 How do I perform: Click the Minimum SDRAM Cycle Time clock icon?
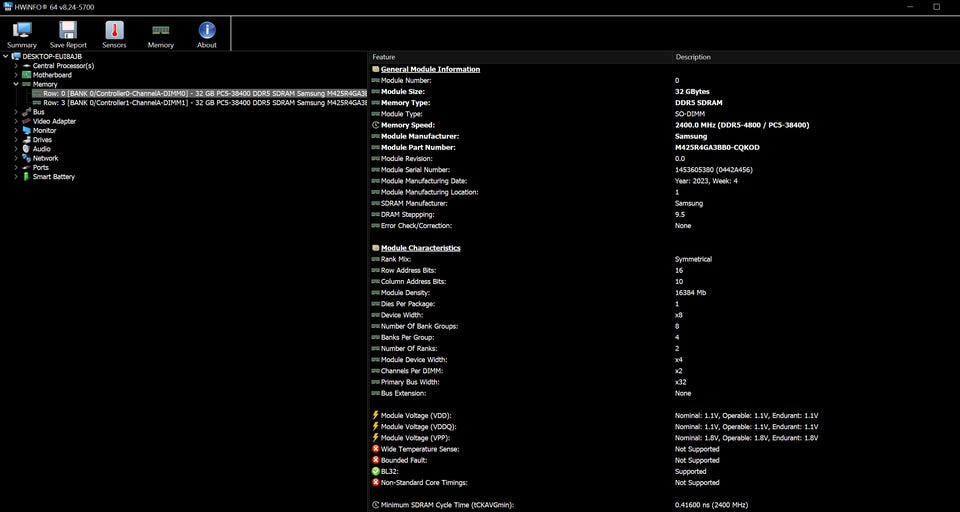tap(375, 505)
